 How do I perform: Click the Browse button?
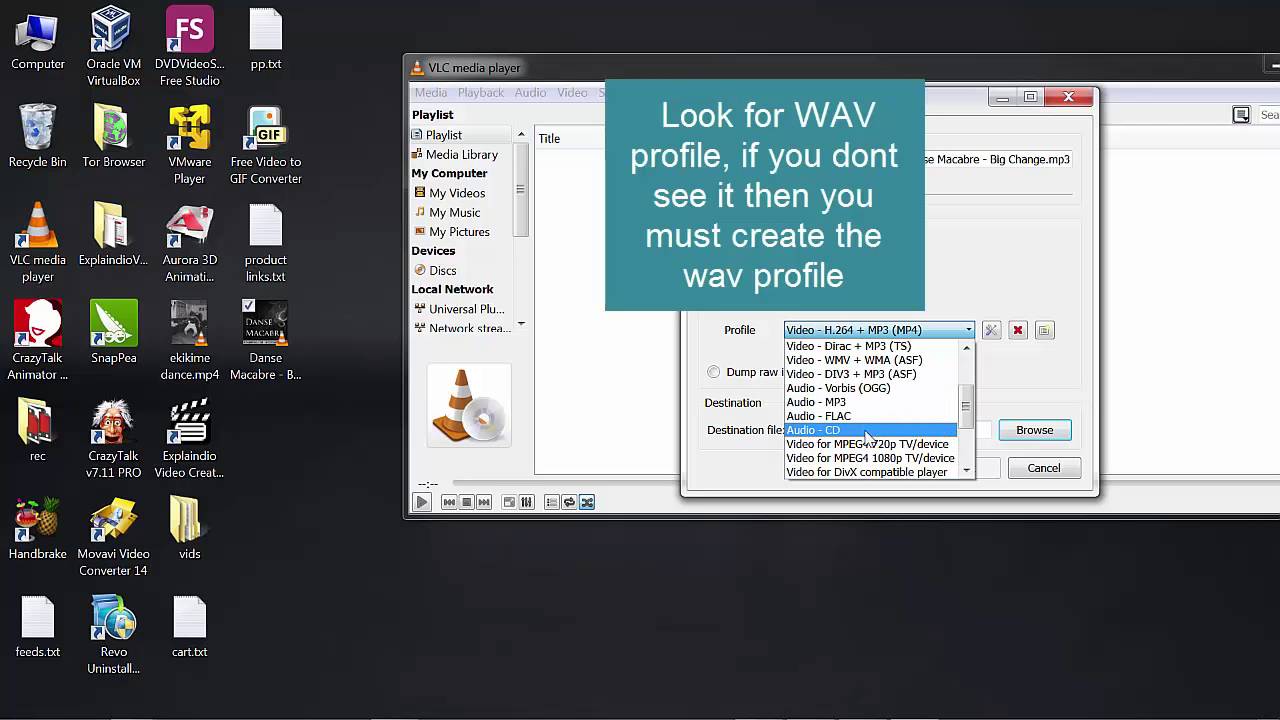(x=1035, y=430)
